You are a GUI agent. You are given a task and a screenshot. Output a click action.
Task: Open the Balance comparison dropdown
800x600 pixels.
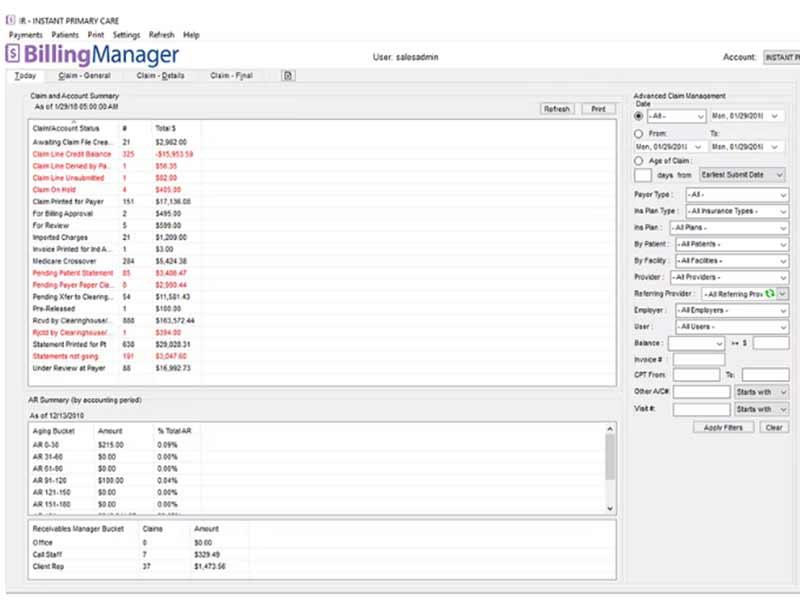[x=696, y=343]
